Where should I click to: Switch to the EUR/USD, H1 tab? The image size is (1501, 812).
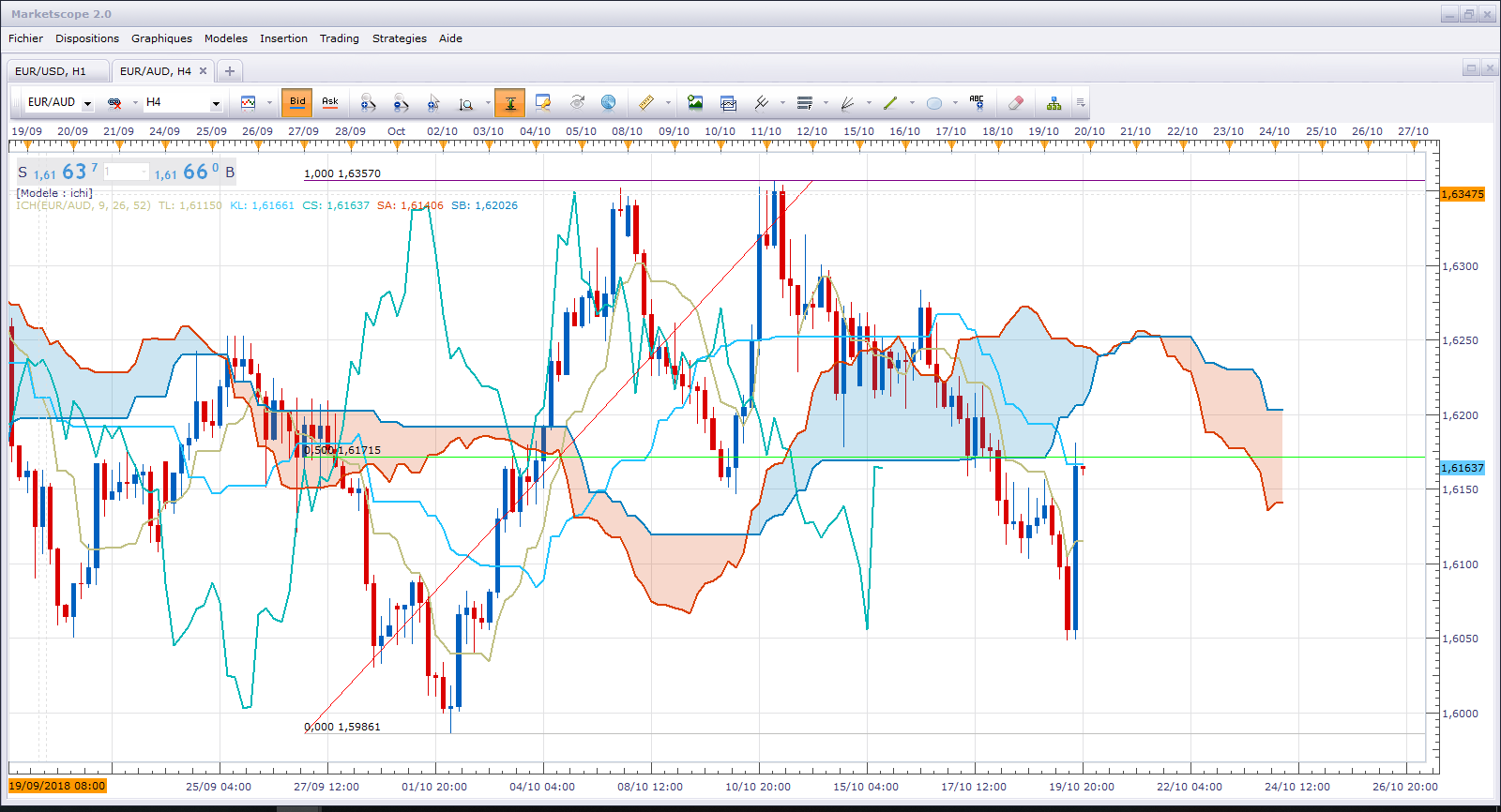tap(51, 71)
